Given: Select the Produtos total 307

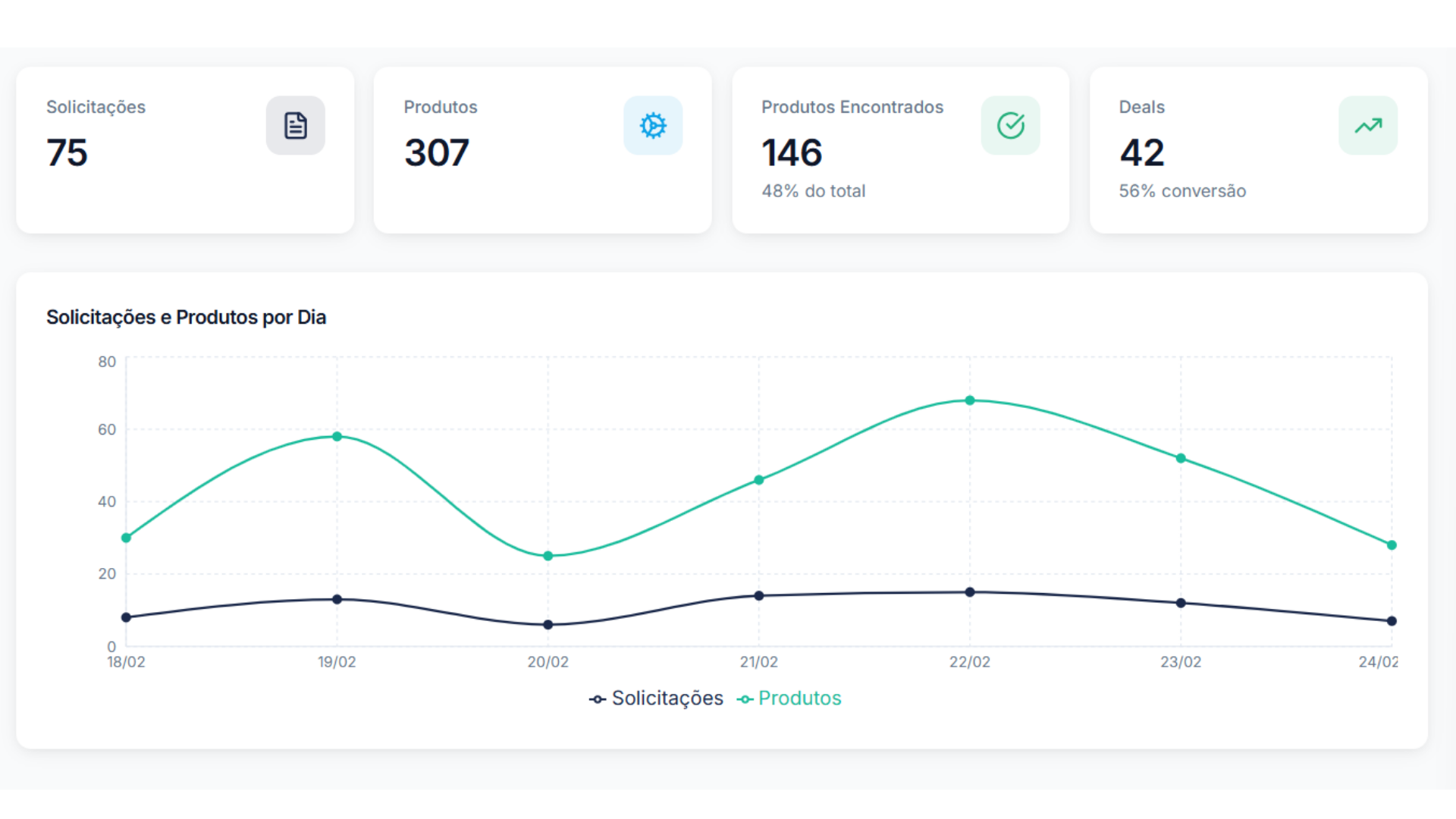Looking at the screenshot, I should (437, 153).
